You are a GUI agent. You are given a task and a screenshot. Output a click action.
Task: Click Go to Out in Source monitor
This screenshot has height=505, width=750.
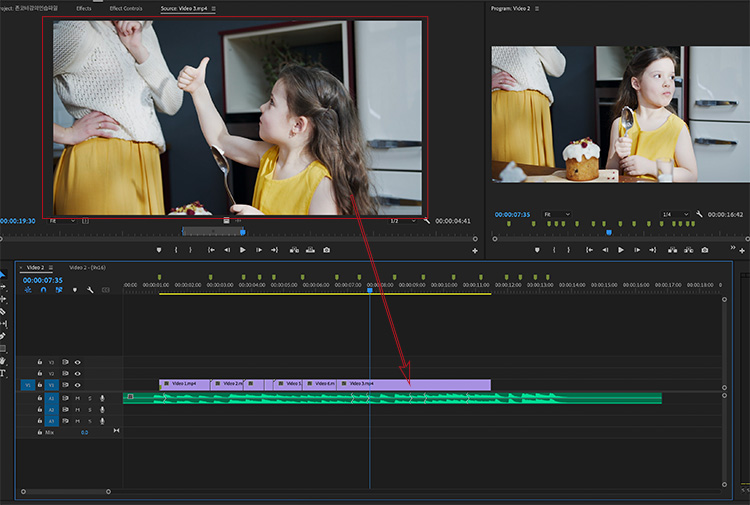point(275,250)
